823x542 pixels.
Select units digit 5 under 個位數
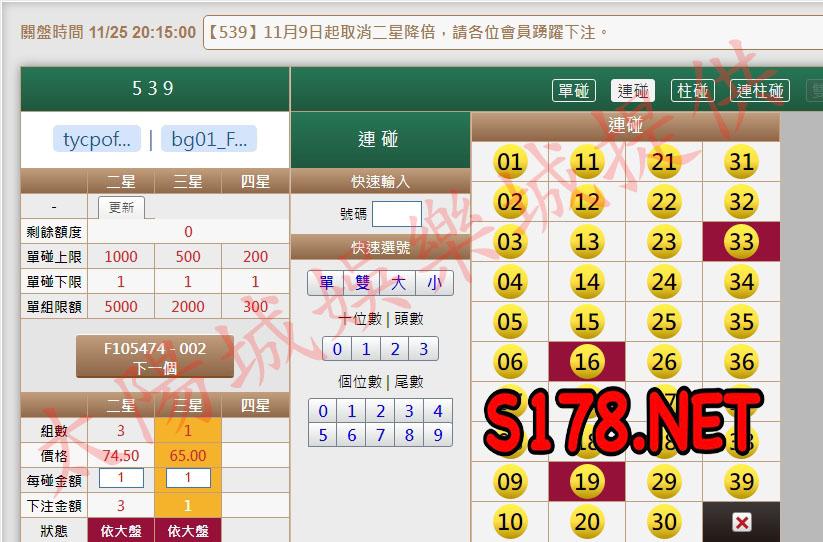(x=323, y=434)
